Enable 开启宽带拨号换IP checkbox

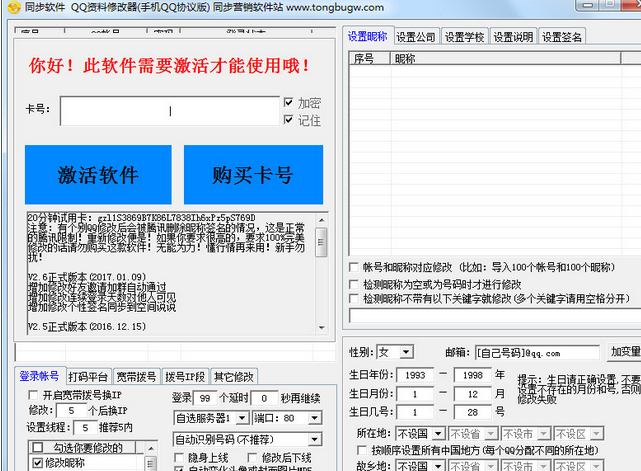pos(33,395)
